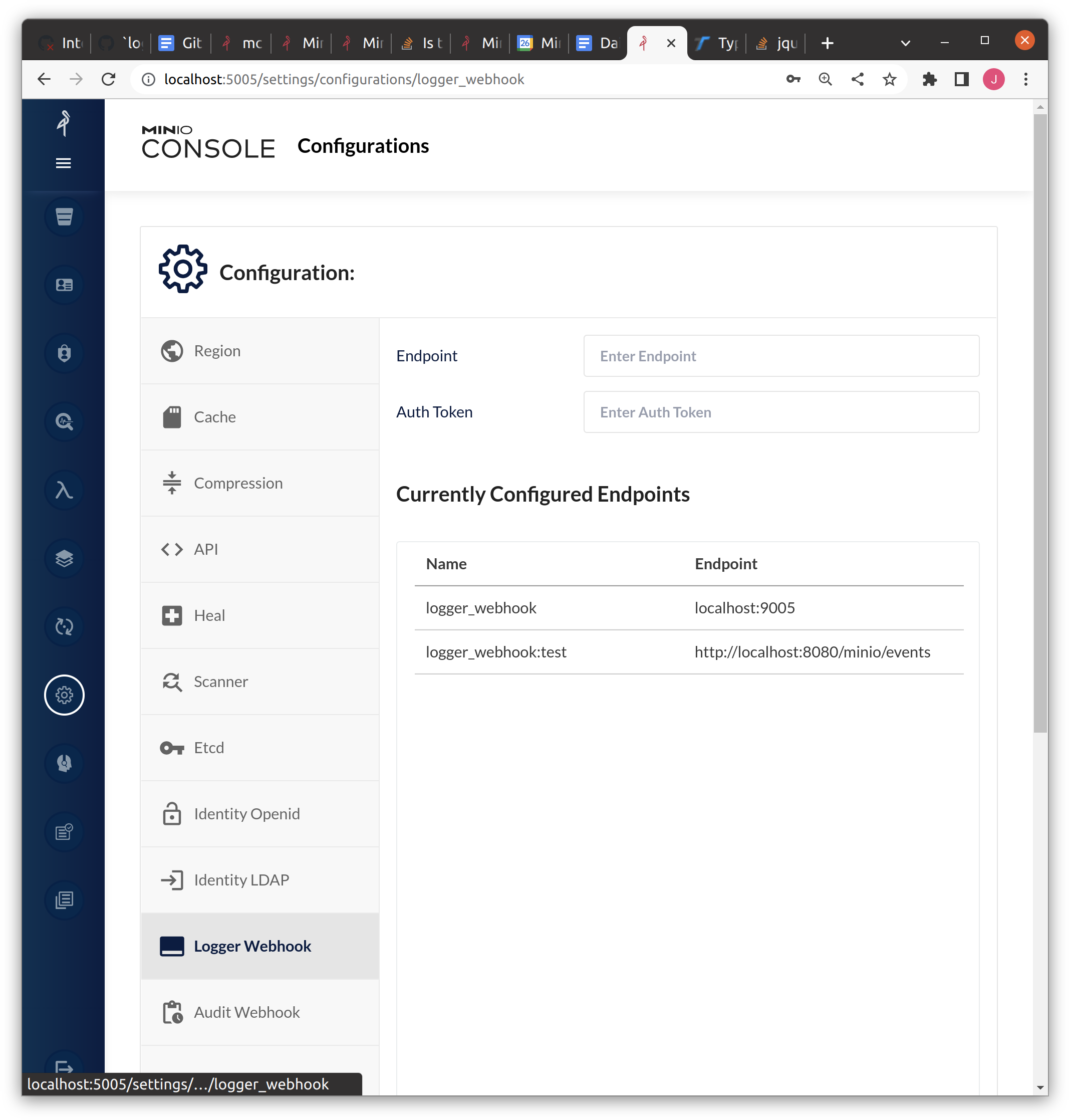Click the Enter Endpoint input field
1069x1120 pixels.
[780, 356]
